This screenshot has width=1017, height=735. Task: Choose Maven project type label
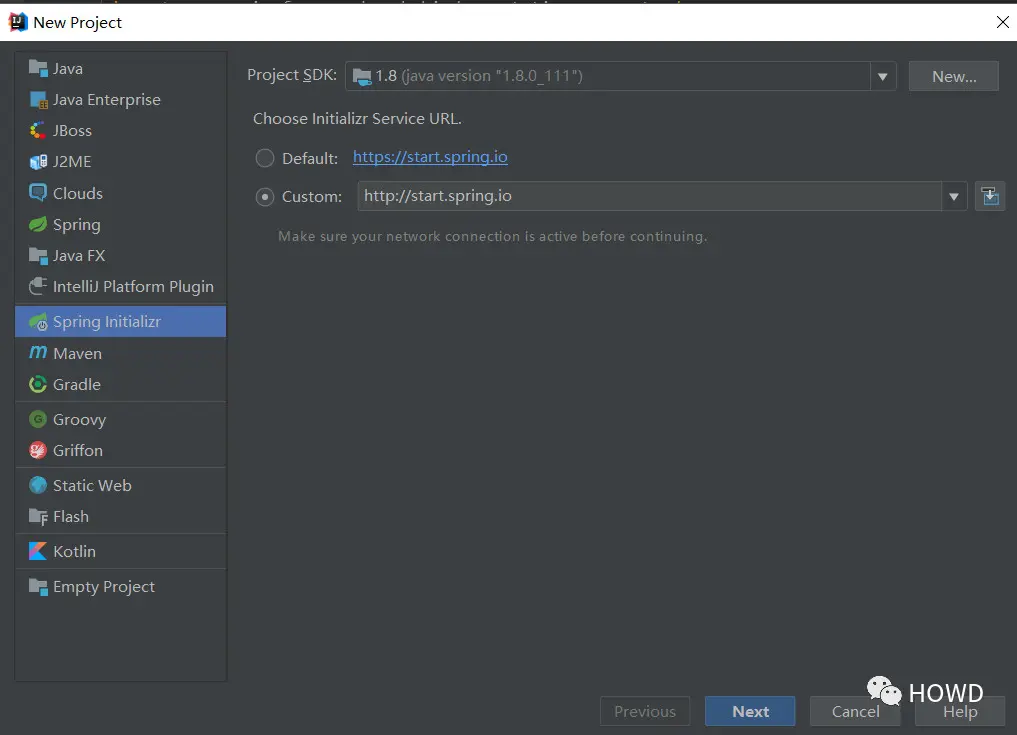[77, 354]
